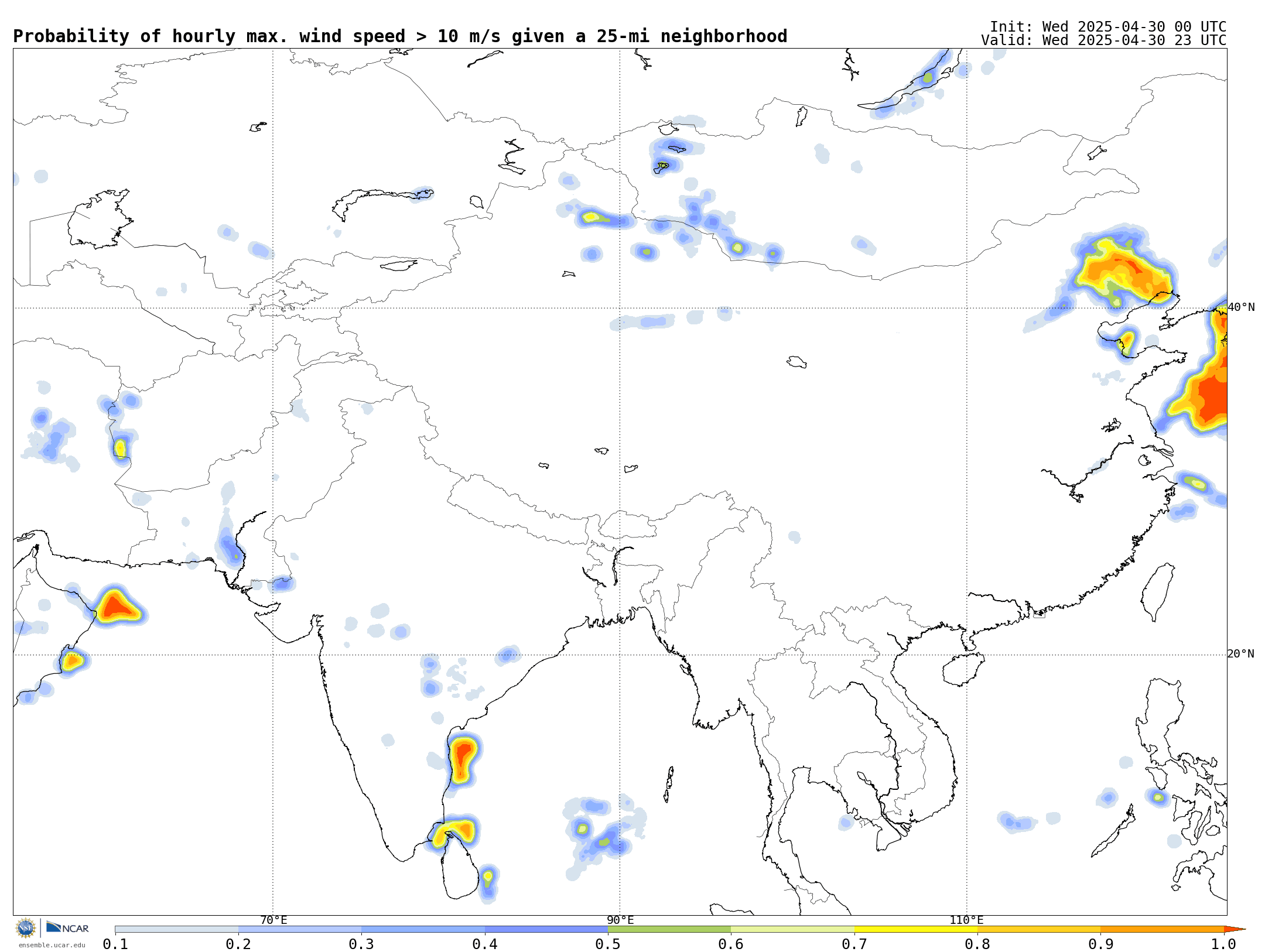
Task: Click the NSF logo
Action: pos(26,928)
